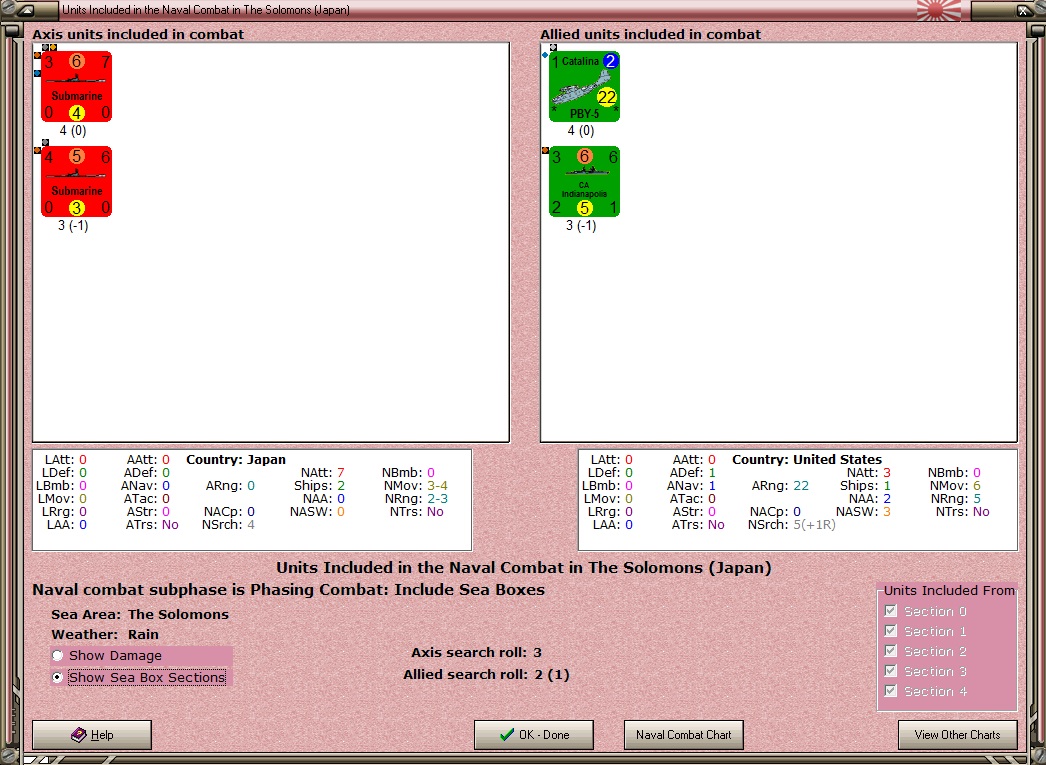This screenshot has width=1046, height=765.
Task: Click blue status marker beside top Submarine
Action: 37,73
